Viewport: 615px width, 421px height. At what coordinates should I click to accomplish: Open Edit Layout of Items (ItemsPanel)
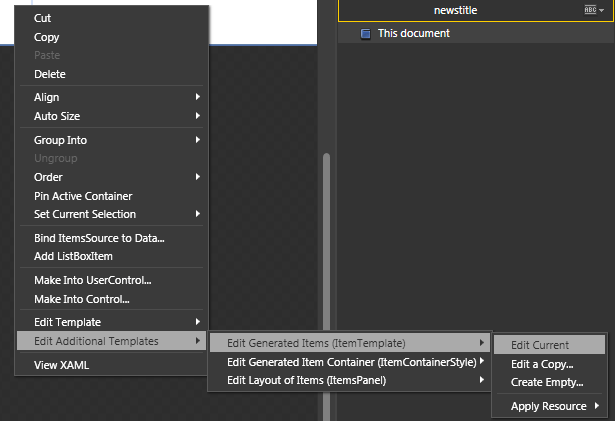tap(350, 380)
